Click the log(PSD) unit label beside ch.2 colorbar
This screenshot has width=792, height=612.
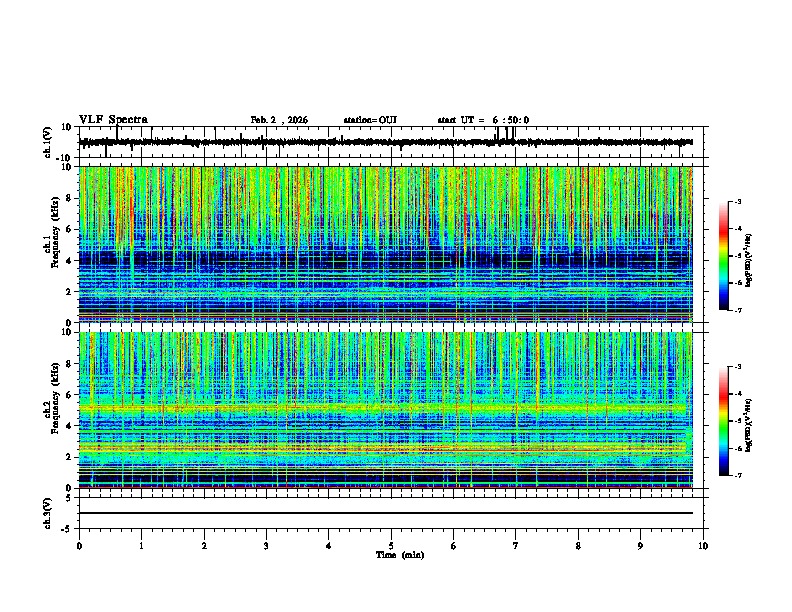click(x=749, y=425)
